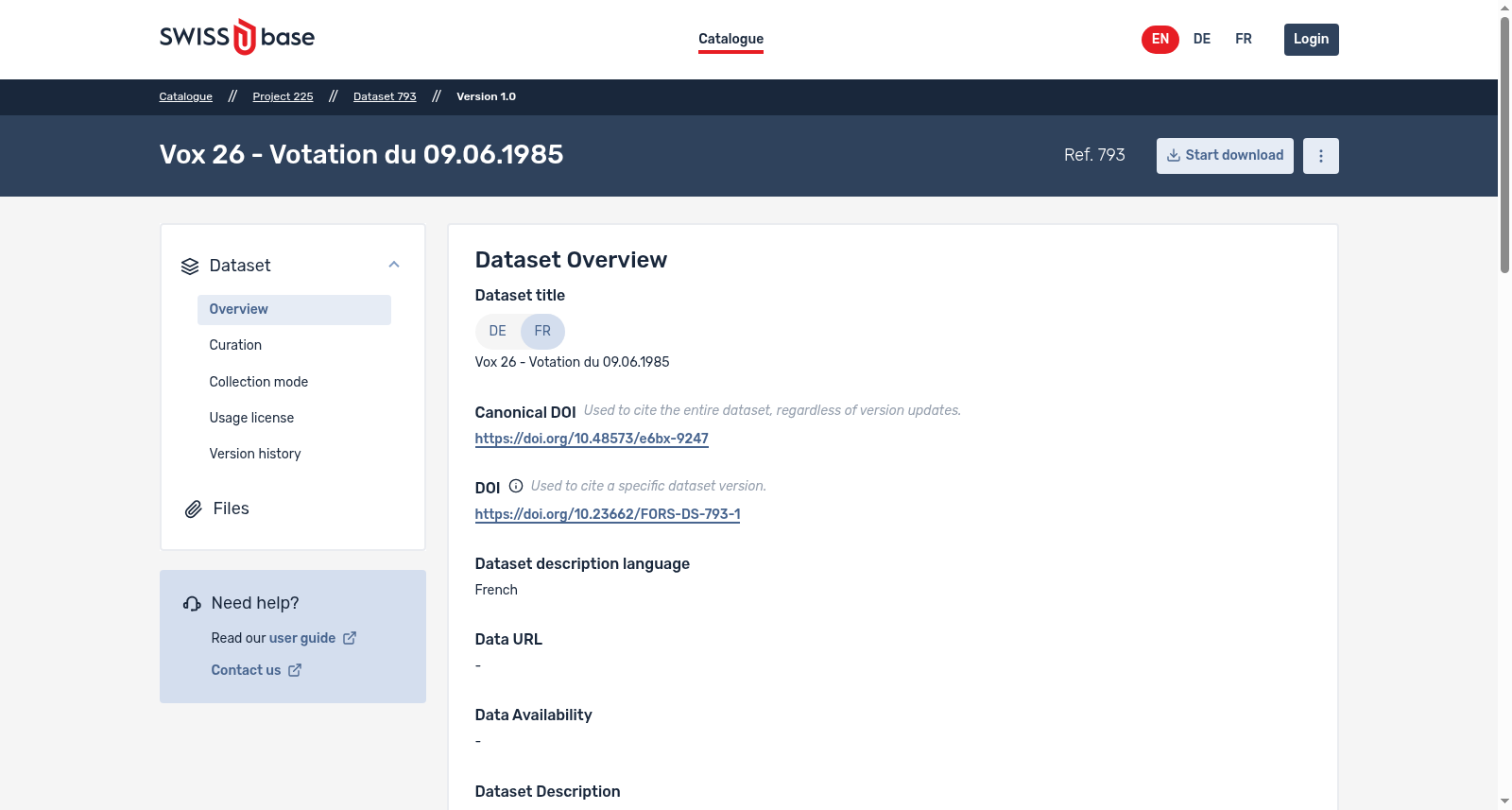Click the French description language value
This screenshot has height=810, width=1512.
[496, 590]
